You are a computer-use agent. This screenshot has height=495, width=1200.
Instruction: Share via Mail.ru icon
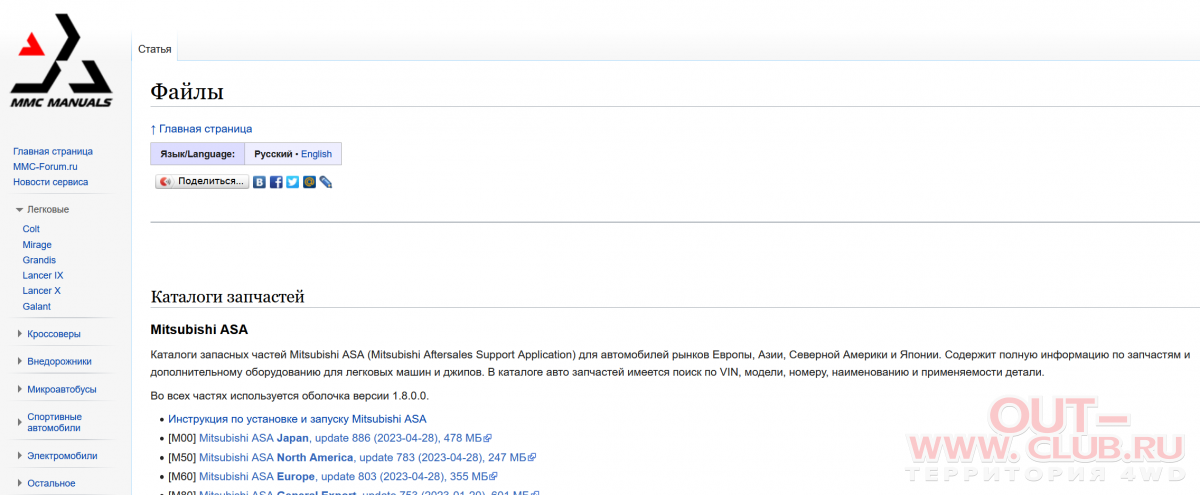[x=309, y=182]
